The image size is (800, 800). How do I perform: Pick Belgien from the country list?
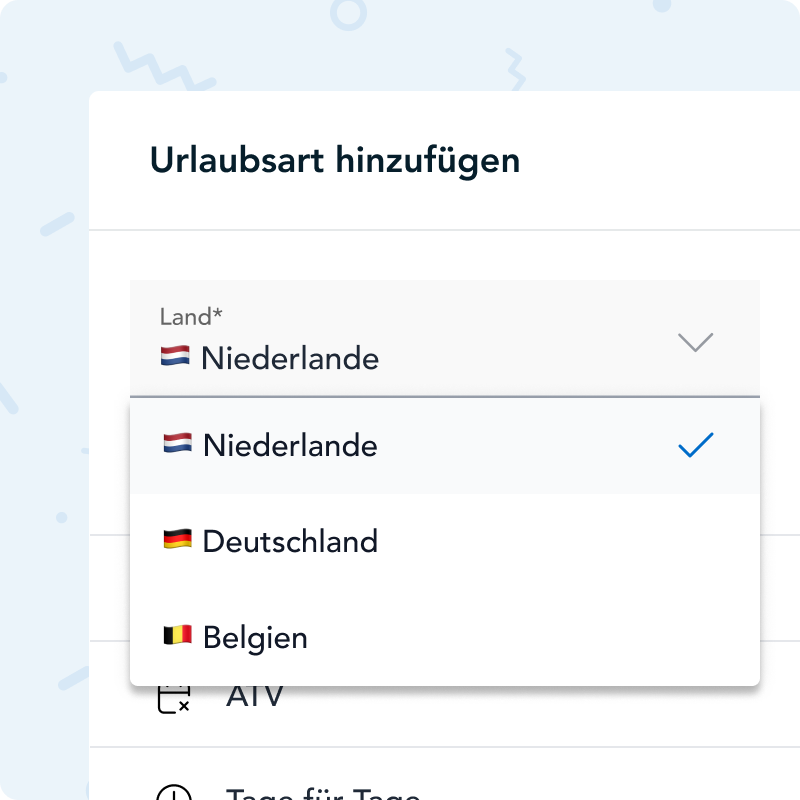(x=255, y=637)
